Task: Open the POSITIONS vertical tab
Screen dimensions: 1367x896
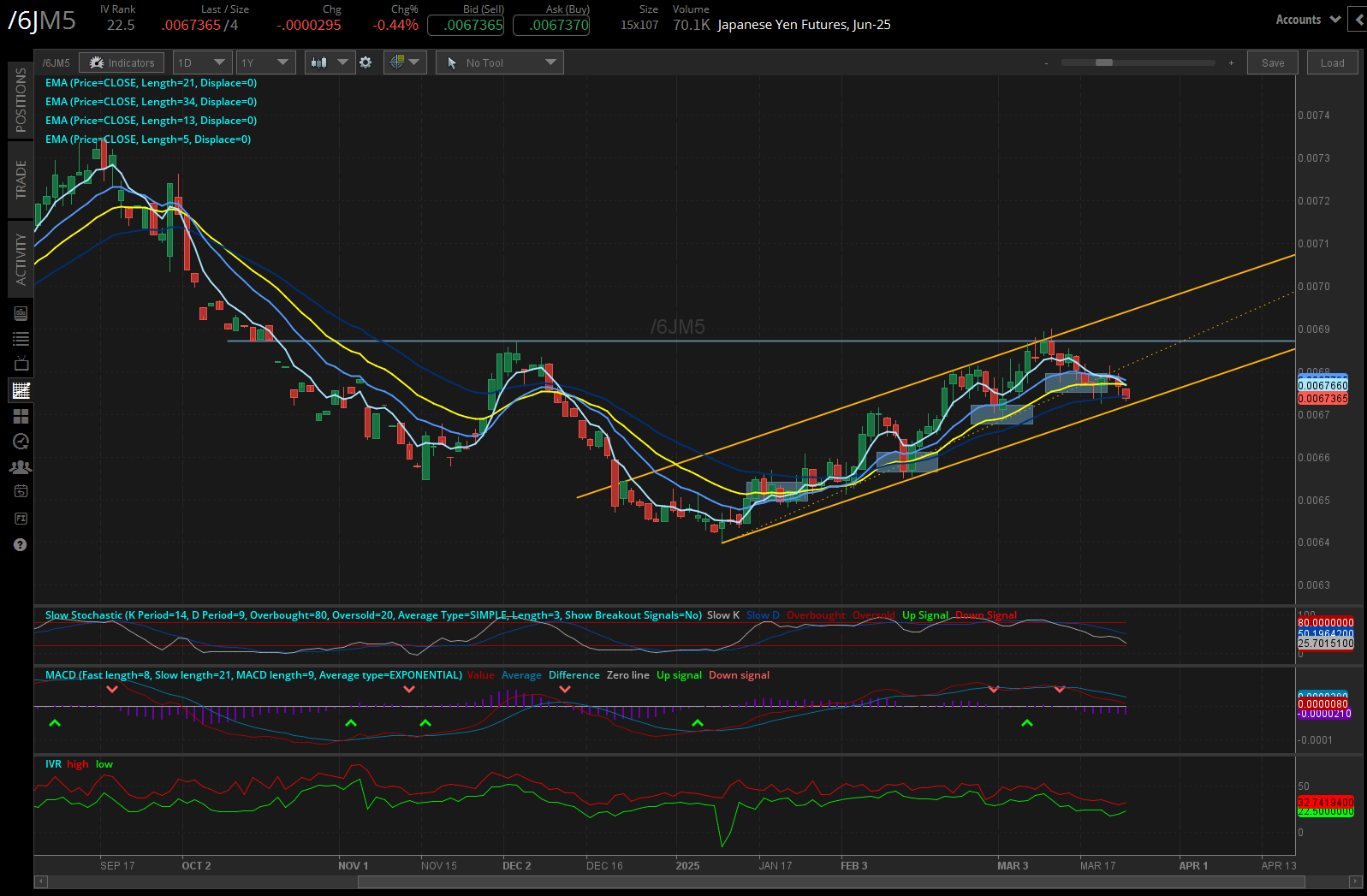Action: pyautogui.click(x=21, y=100)
